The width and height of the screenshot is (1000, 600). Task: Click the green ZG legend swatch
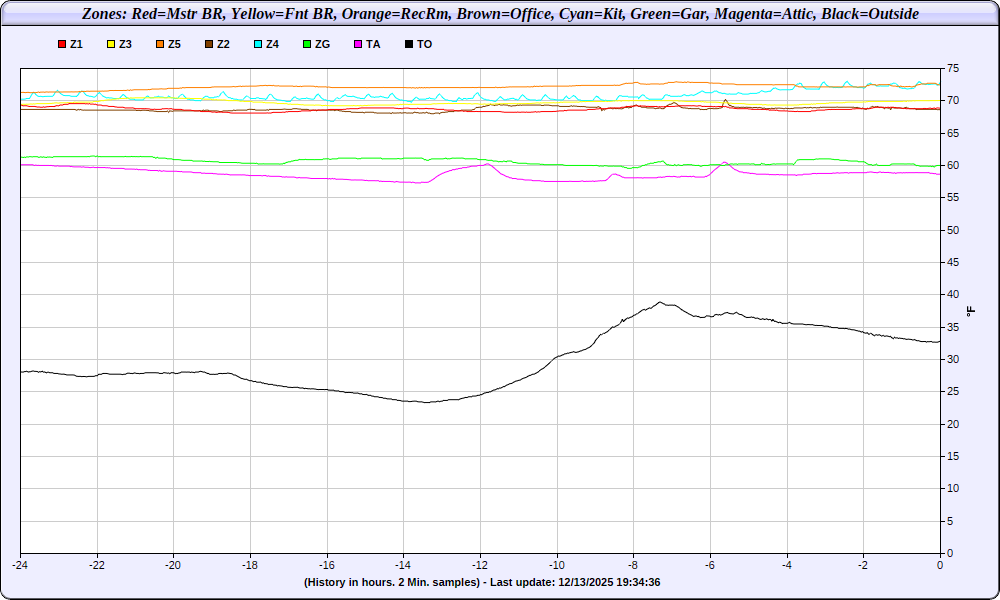[307, 45]
